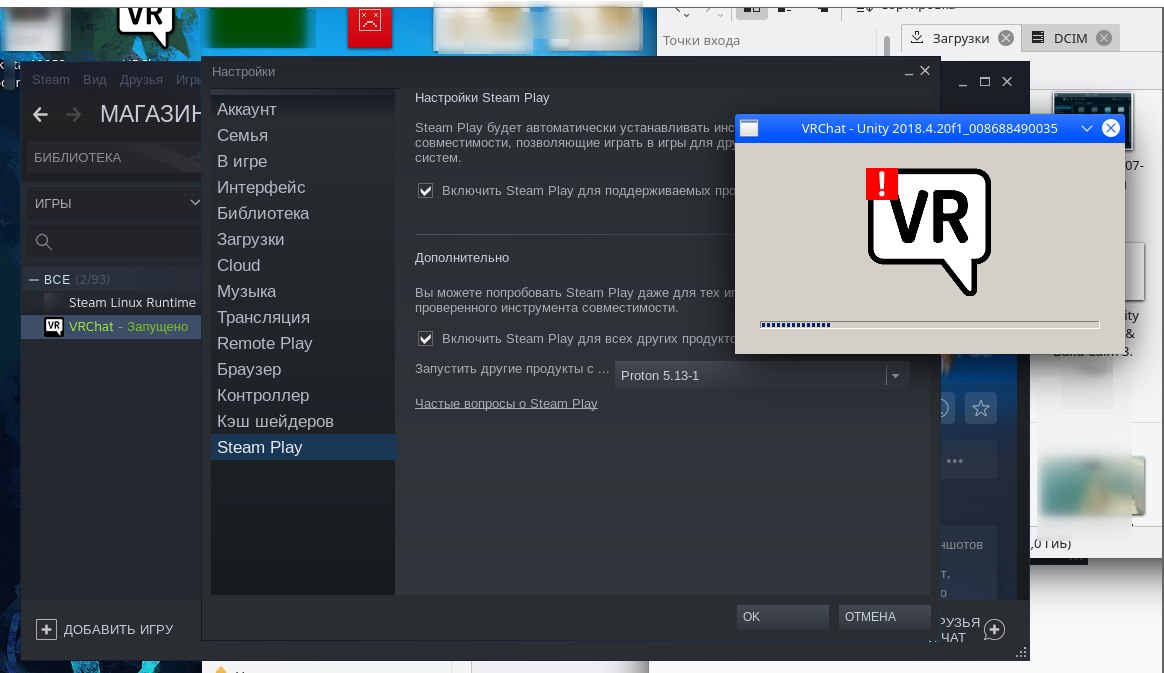Click VRChat loading progress bar
This screenshot has height=673, width=1164.
929,325
